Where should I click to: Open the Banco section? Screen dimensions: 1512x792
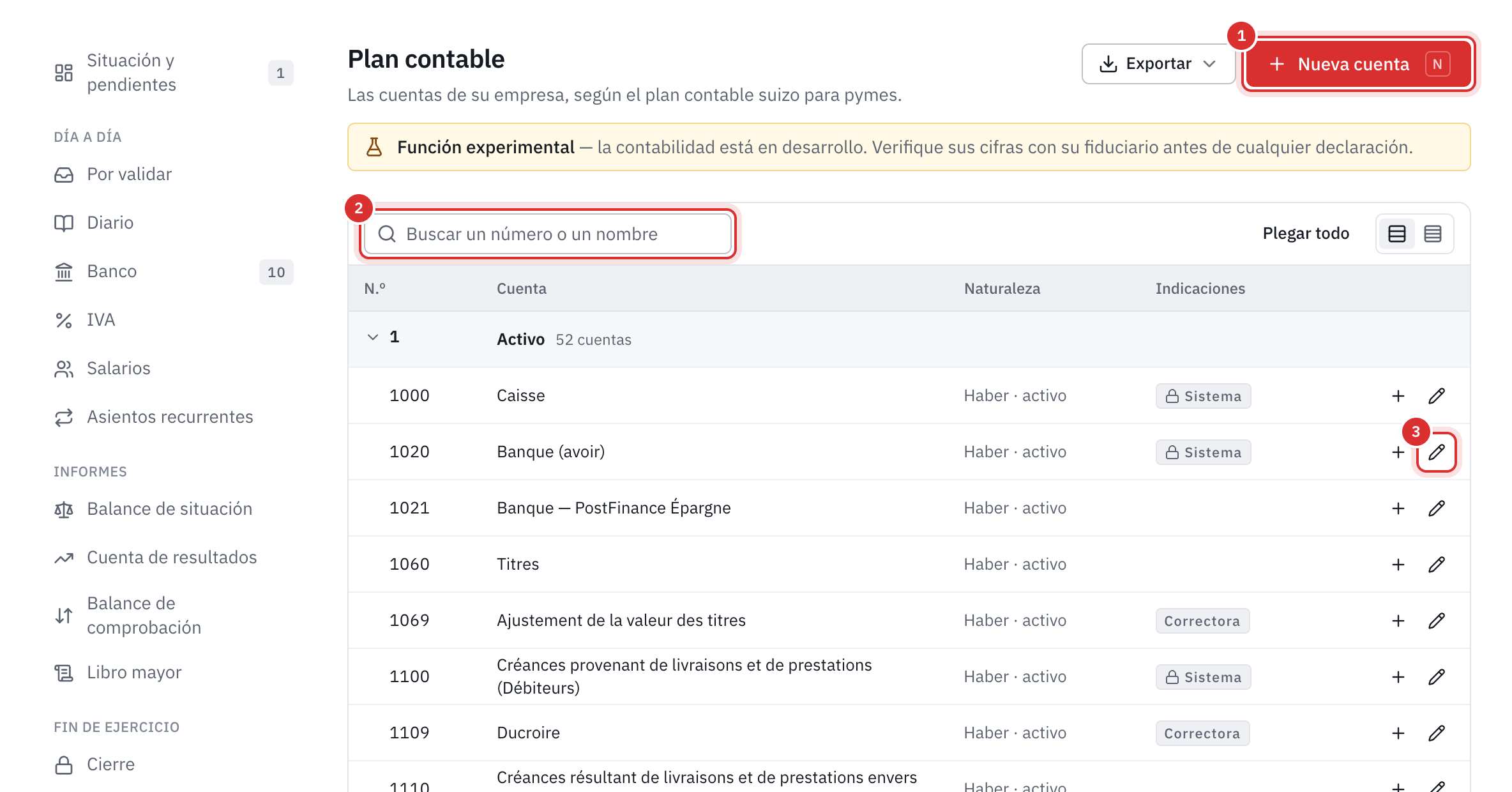(x=173, y=271)
